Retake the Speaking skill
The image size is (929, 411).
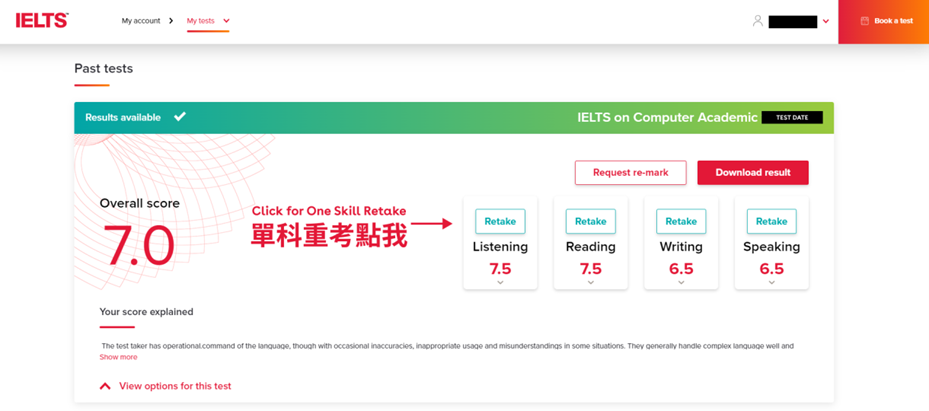pyautogui.click(x=771, y=221)
